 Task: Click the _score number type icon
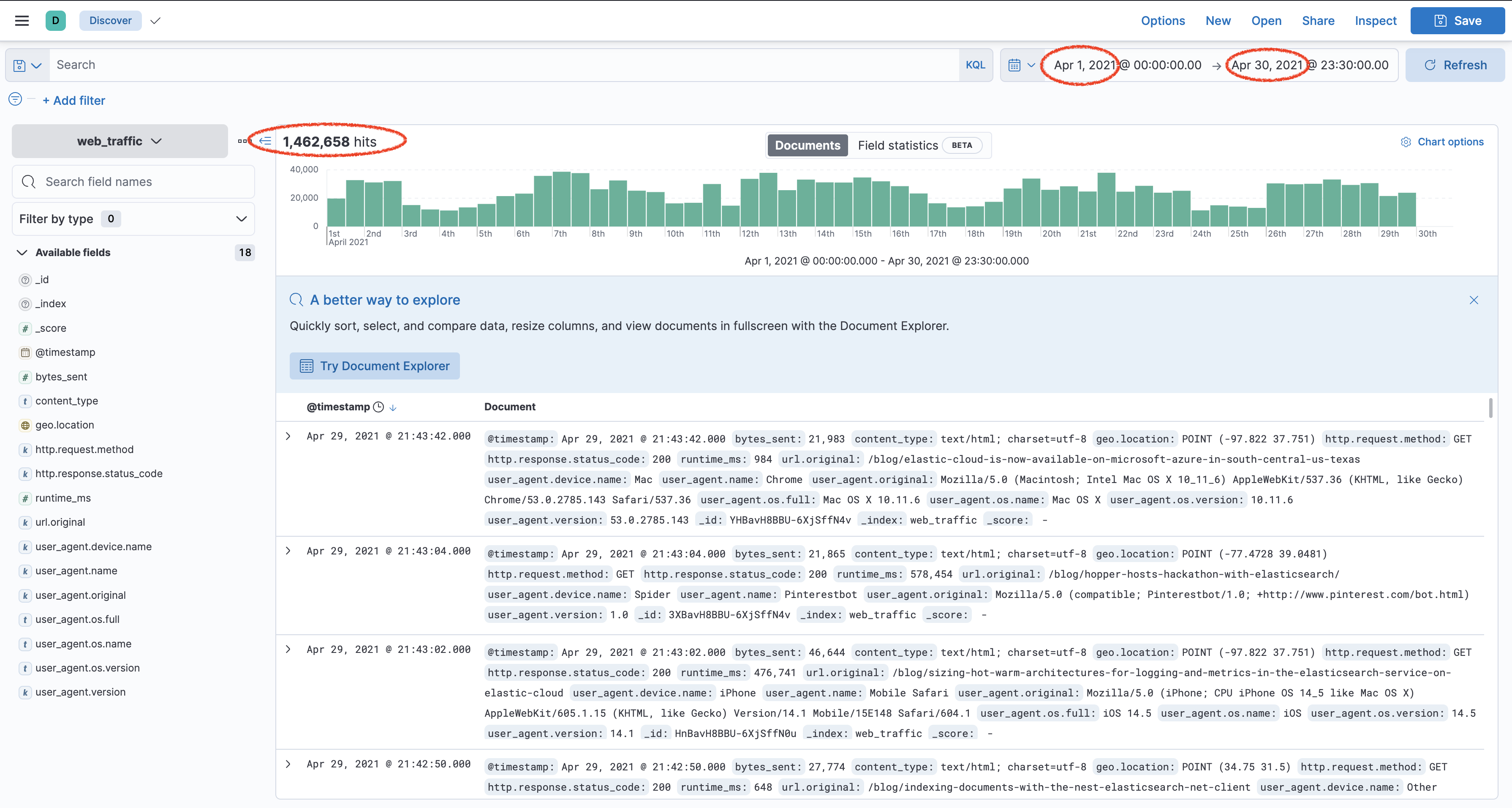25,329
